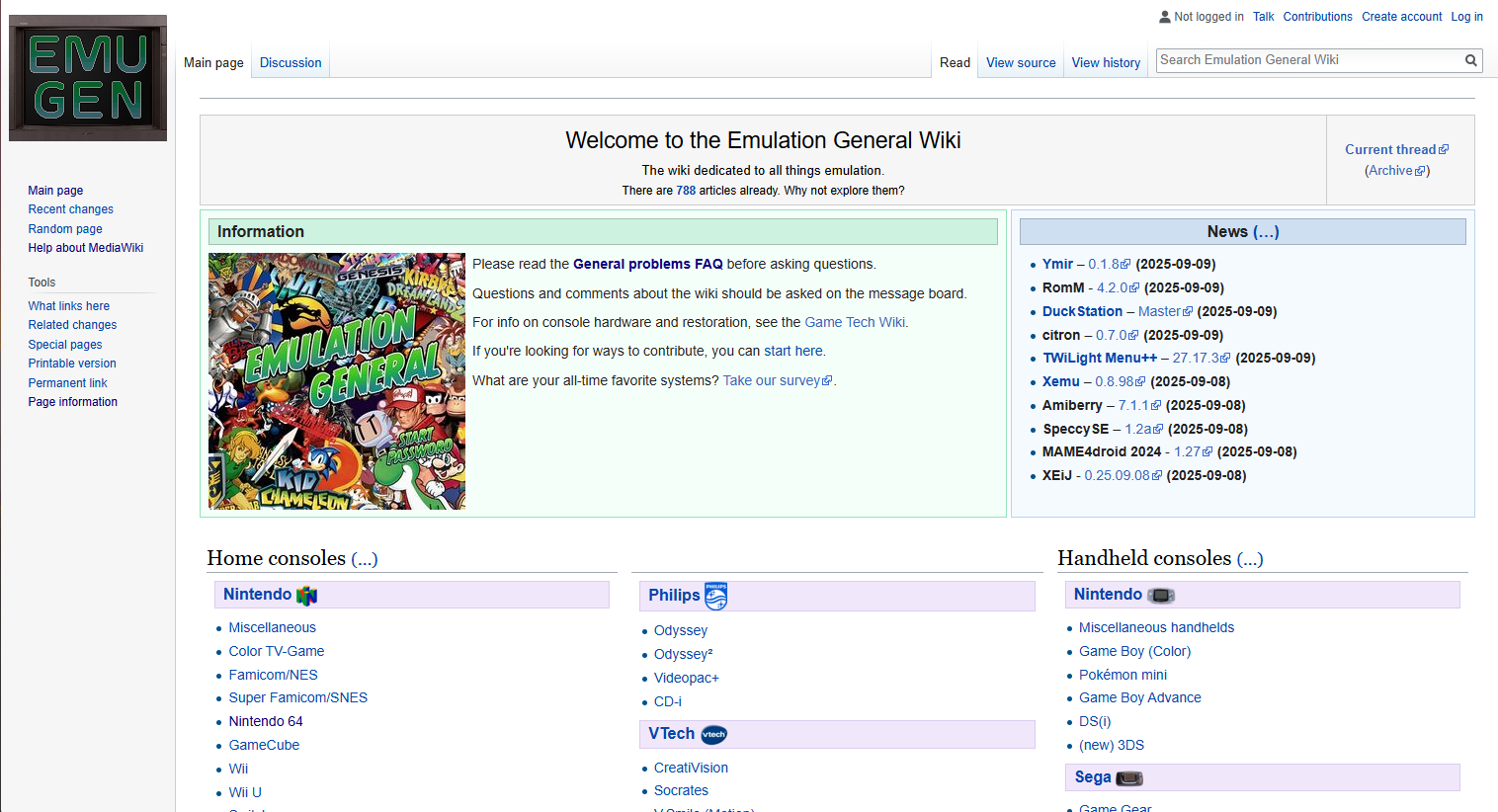Open the Contributions link

tap(1317, 17)
